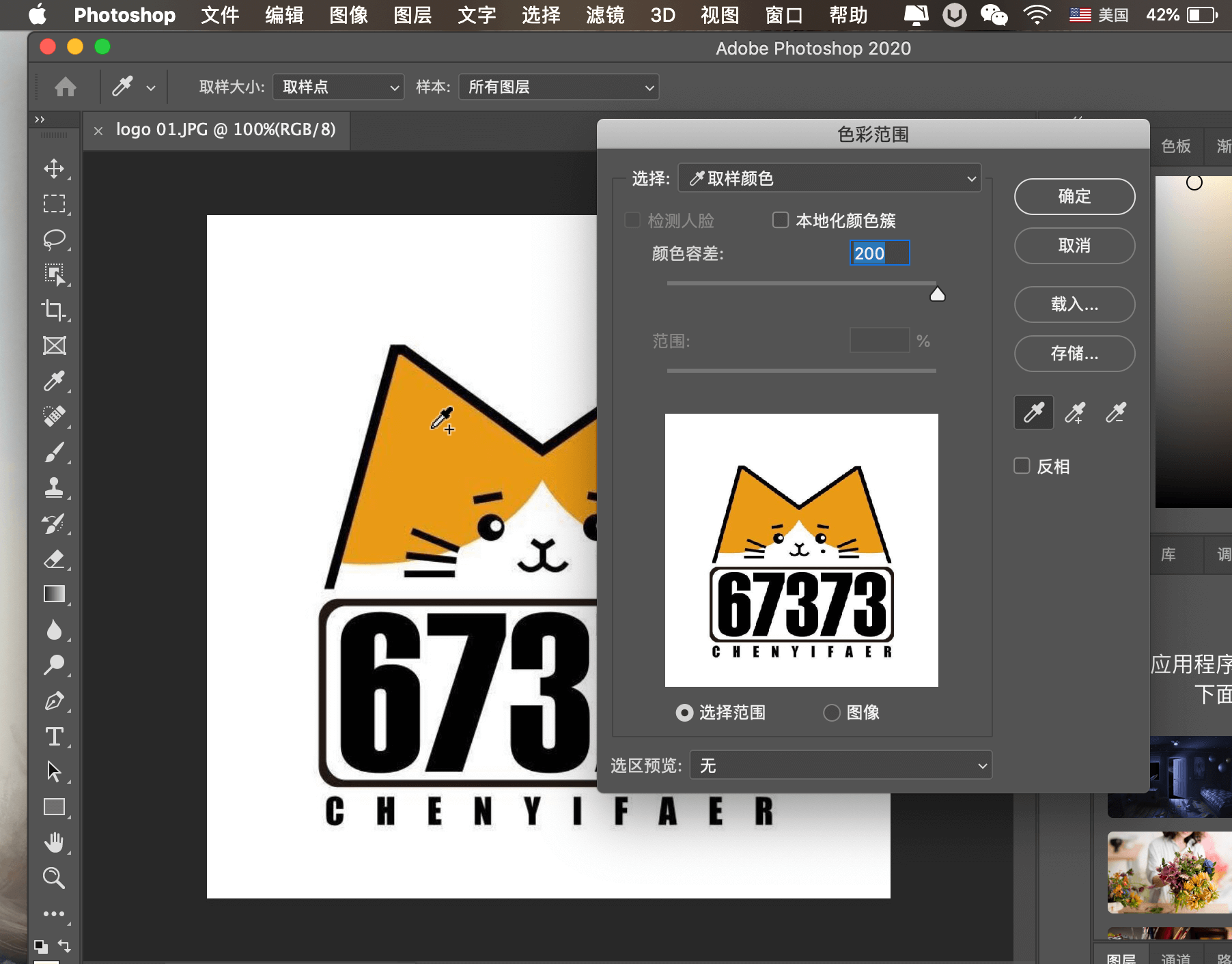Select the Dodge tool
This screenshot has height=964, width=1232.
pyautogui.click(x=54, y=665)
